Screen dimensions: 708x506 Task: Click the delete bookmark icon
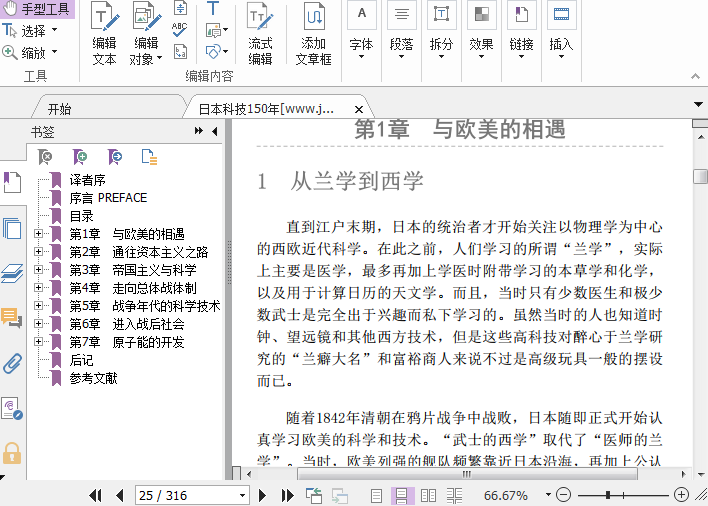(45, 157)
